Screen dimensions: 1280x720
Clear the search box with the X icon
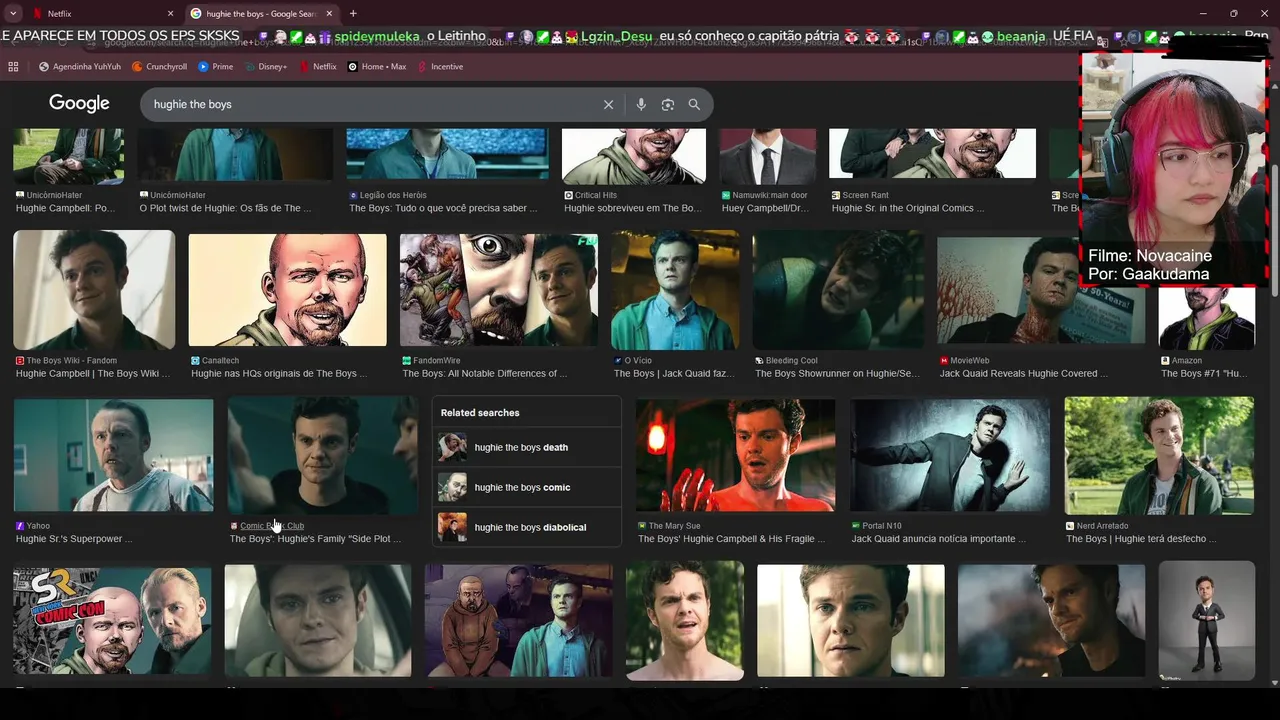[608, 105]
